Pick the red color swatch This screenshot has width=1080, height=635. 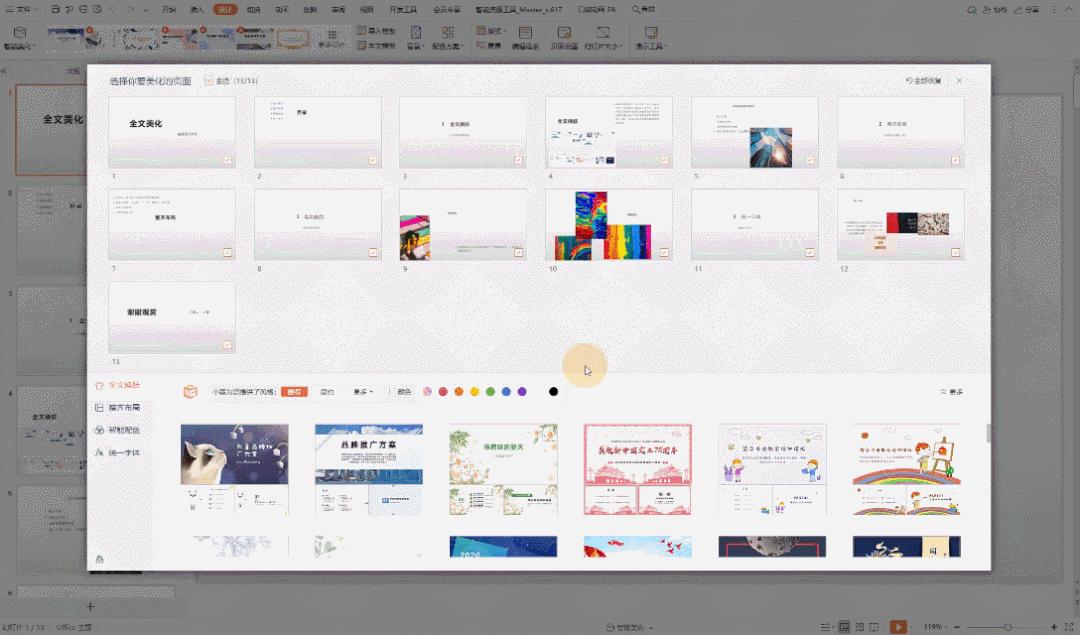[x=443, y=392]
